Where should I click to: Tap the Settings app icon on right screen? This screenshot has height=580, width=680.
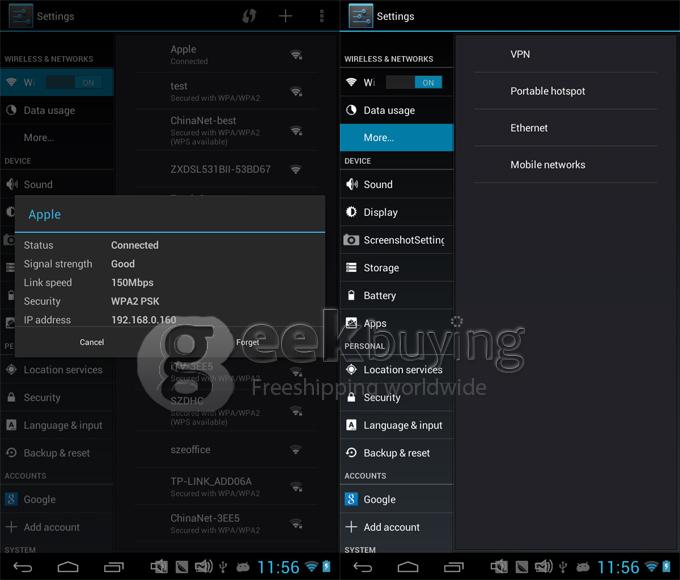coord(360,16)
